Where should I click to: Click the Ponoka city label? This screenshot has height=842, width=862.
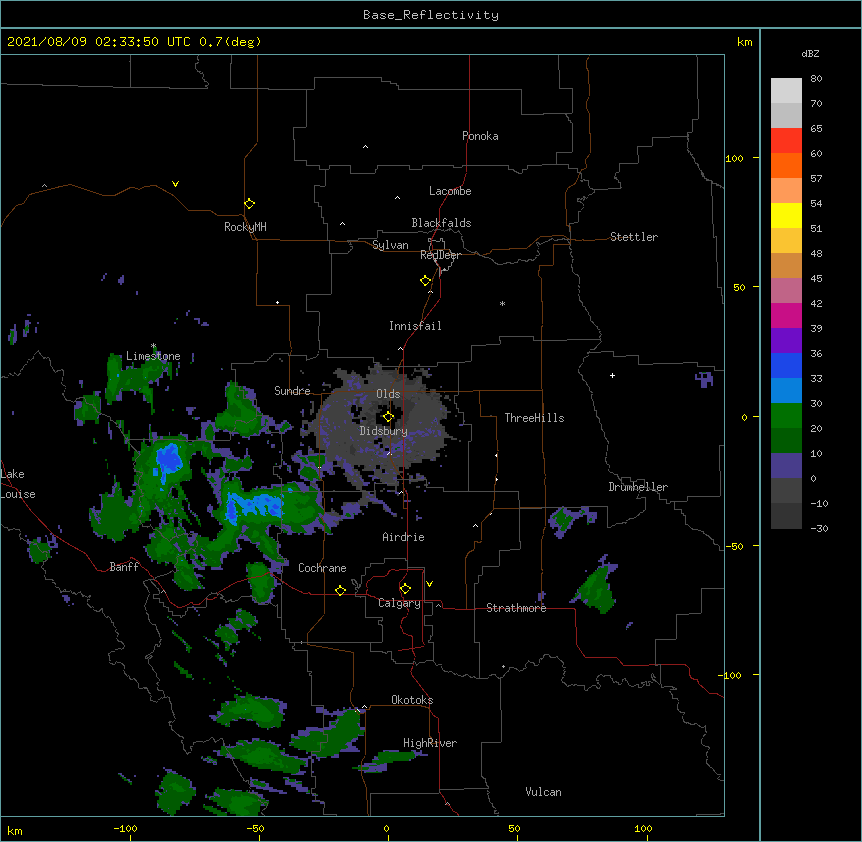pos(480,136)
